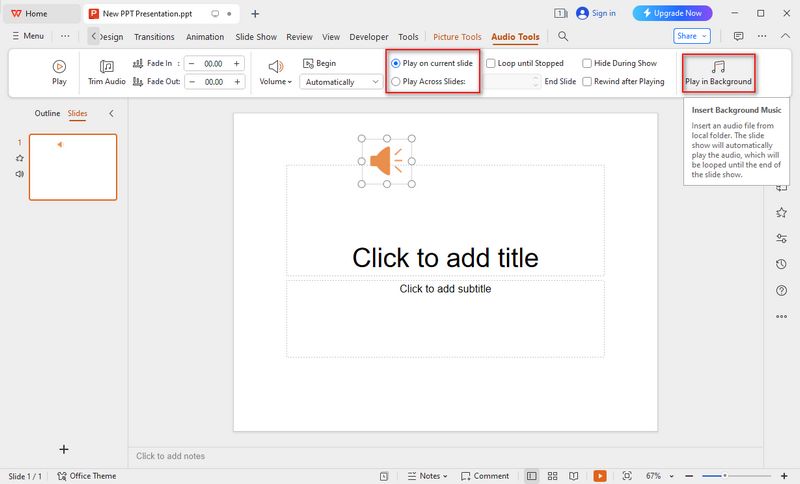Open the comments panel icon near Share
This screenshot has width=800, height=484.
pos(738,36)
